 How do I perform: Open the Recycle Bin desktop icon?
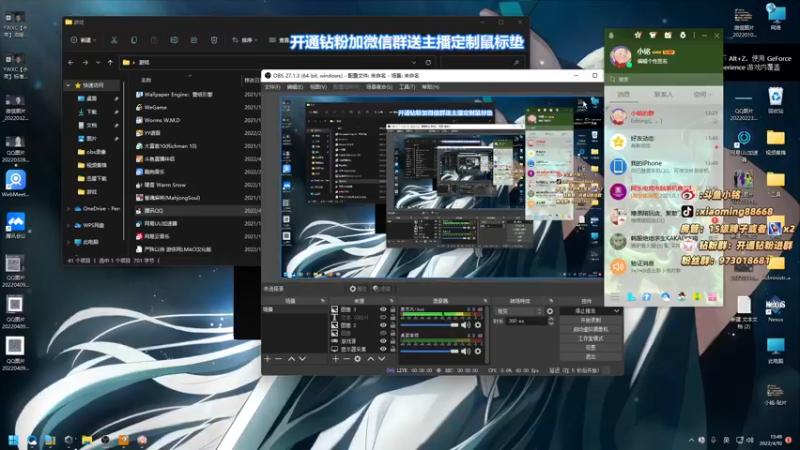pos(776,101)
